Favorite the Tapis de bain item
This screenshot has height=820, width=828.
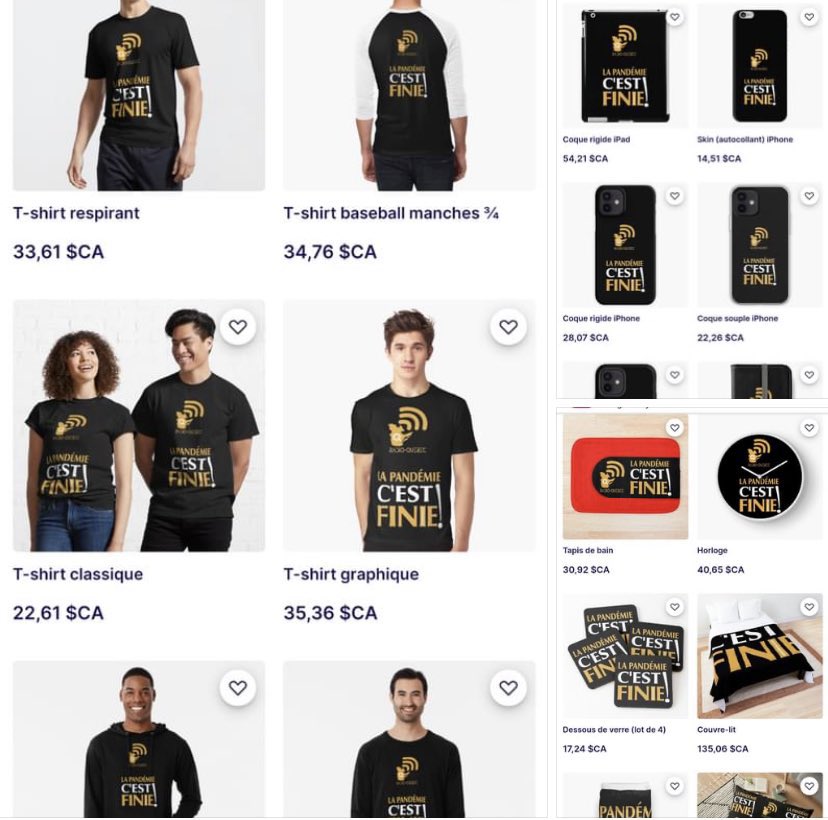(x=675, y=427)
